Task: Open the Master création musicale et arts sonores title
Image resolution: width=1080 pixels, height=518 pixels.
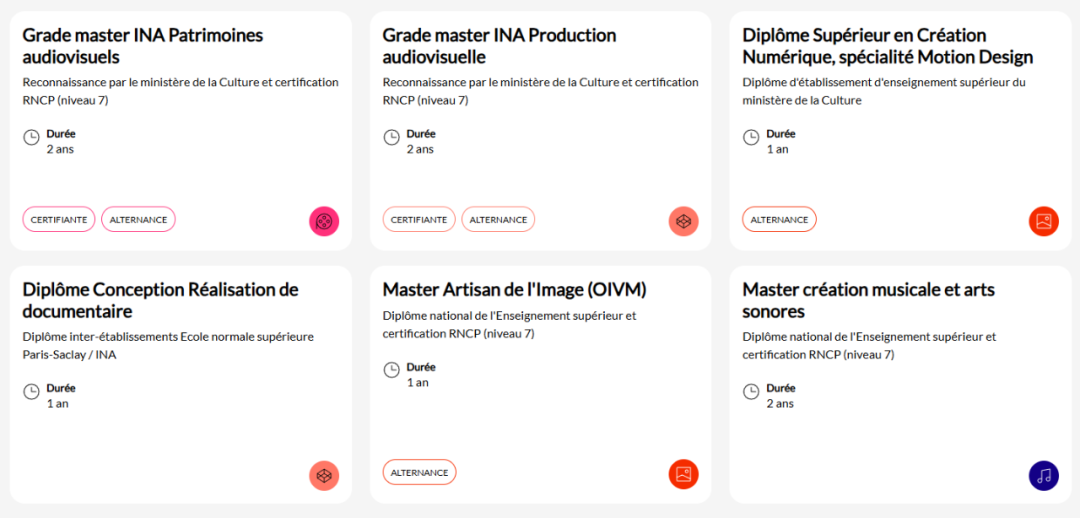Action: click(869, 300)
